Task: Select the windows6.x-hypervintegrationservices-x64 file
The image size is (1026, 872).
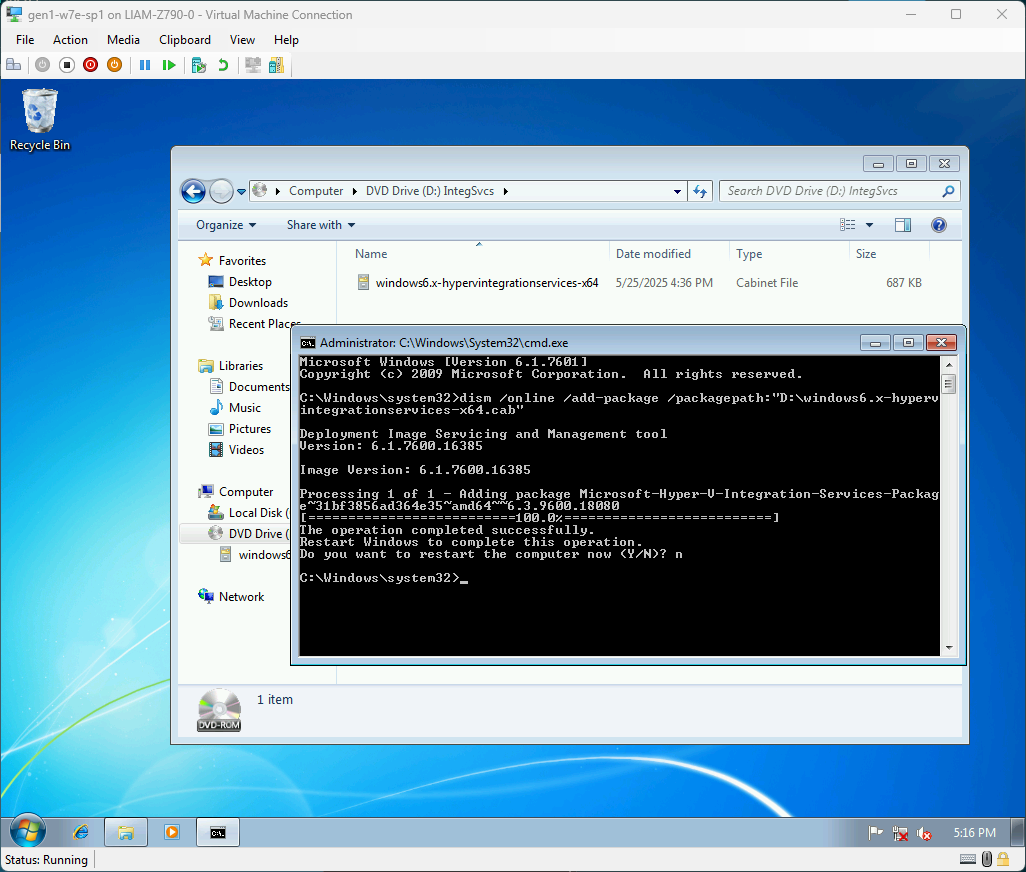Action: (487, 283)
